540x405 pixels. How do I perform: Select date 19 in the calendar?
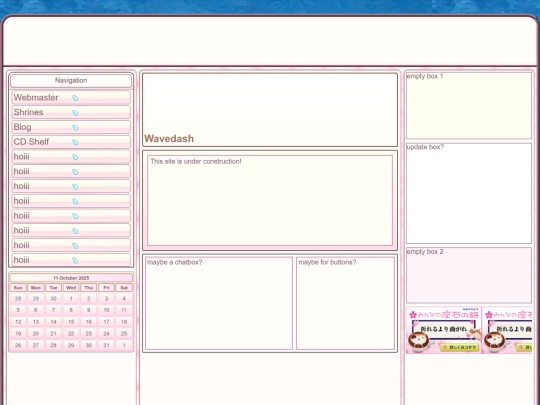(18, 333)
